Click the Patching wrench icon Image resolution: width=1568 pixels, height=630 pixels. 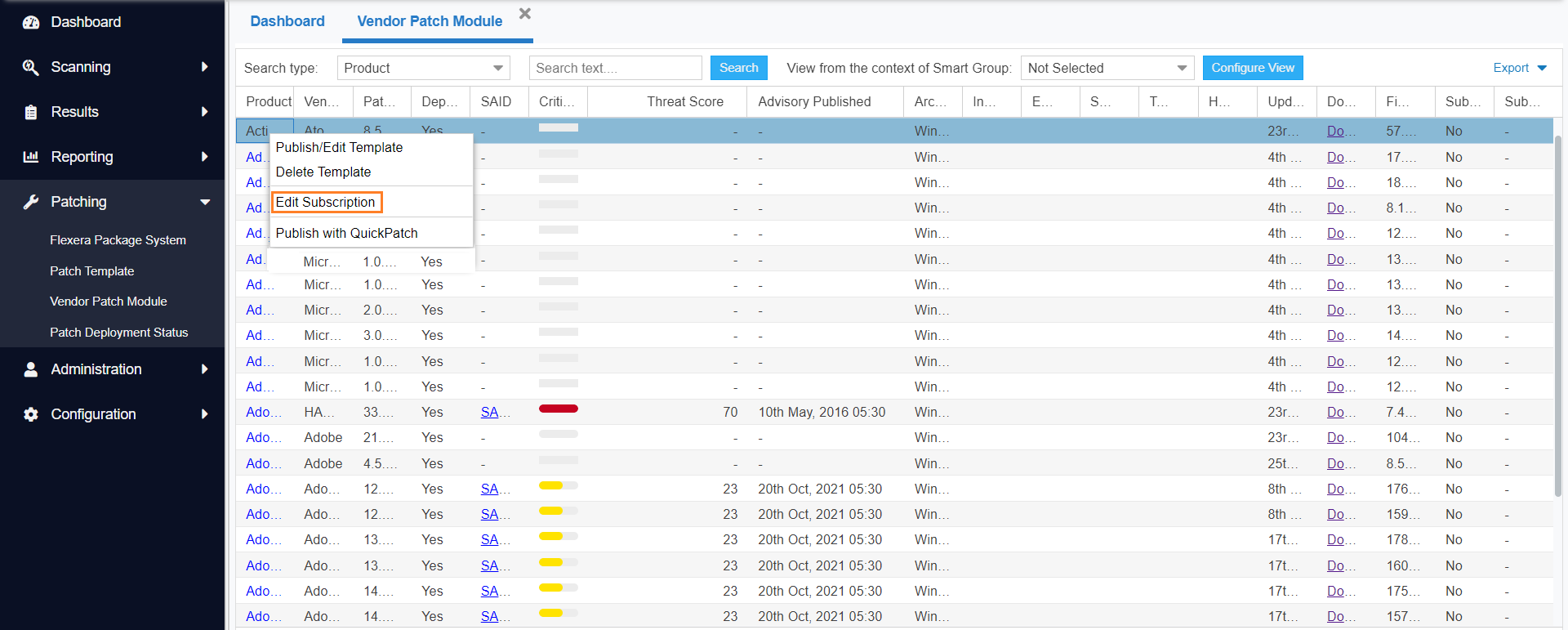click(x=31, y=202)
